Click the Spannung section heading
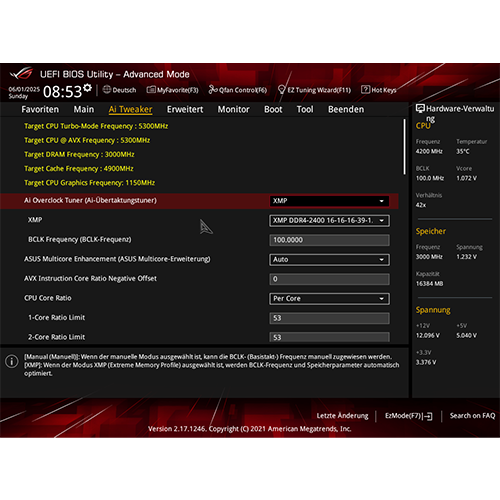500x500 pixels. (x=433, y=310)
